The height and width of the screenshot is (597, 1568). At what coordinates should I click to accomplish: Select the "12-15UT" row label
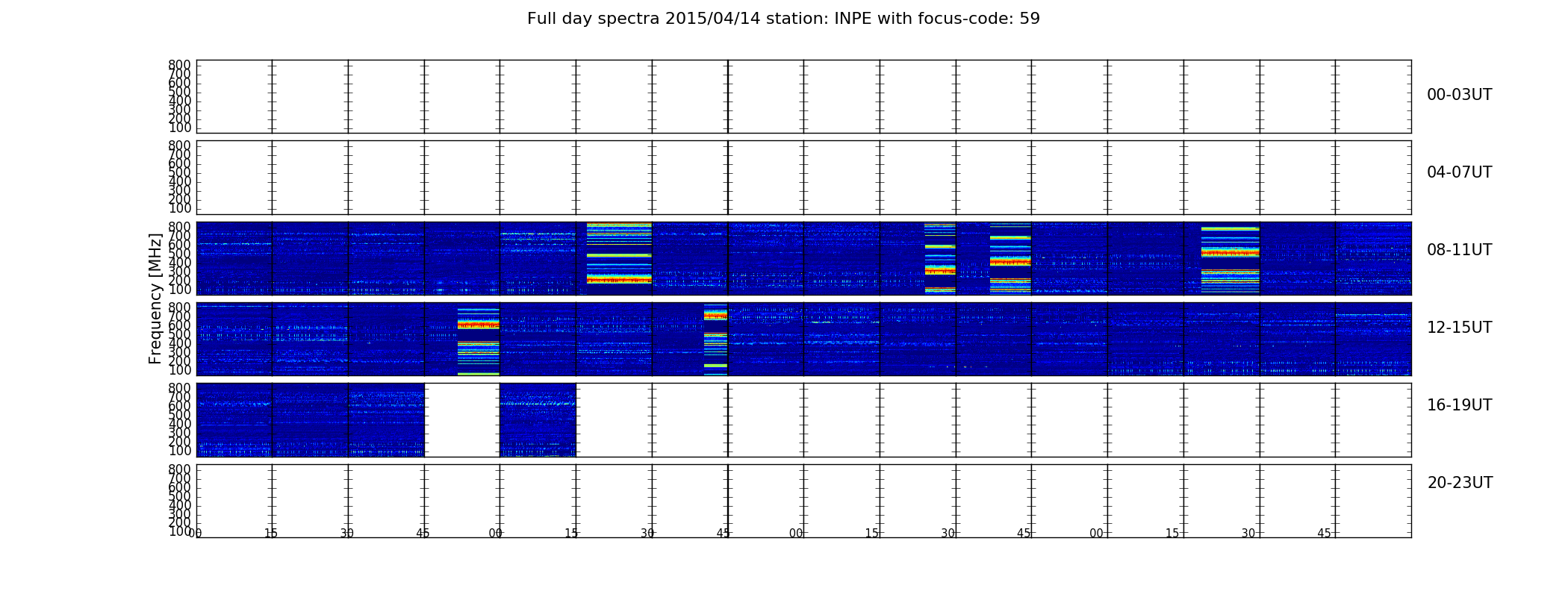click(1459, 328)
